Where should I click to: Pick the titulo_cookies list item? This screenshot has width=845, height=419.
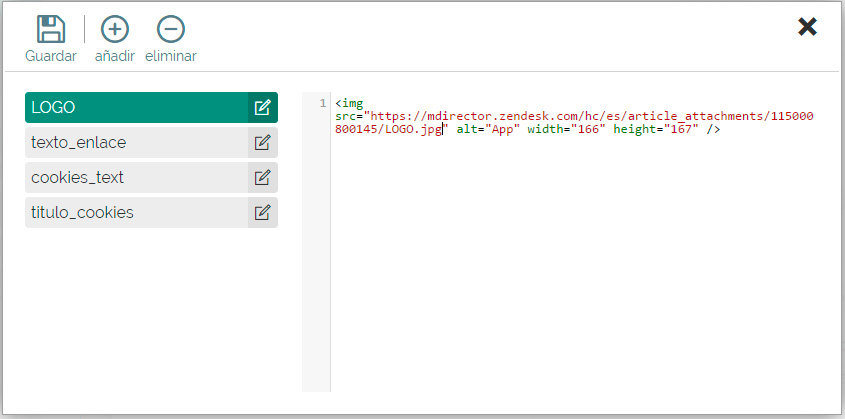pyautogui.click(x=136, y=213)
